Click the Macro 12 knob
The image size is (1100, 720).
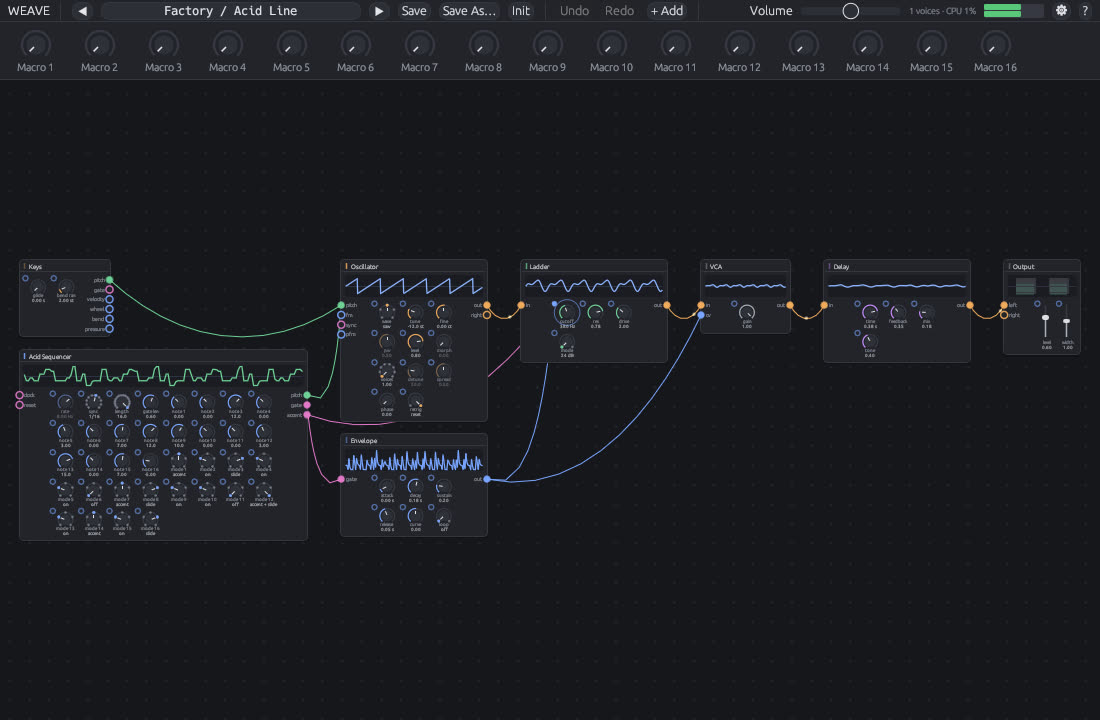tap(739, 46)
